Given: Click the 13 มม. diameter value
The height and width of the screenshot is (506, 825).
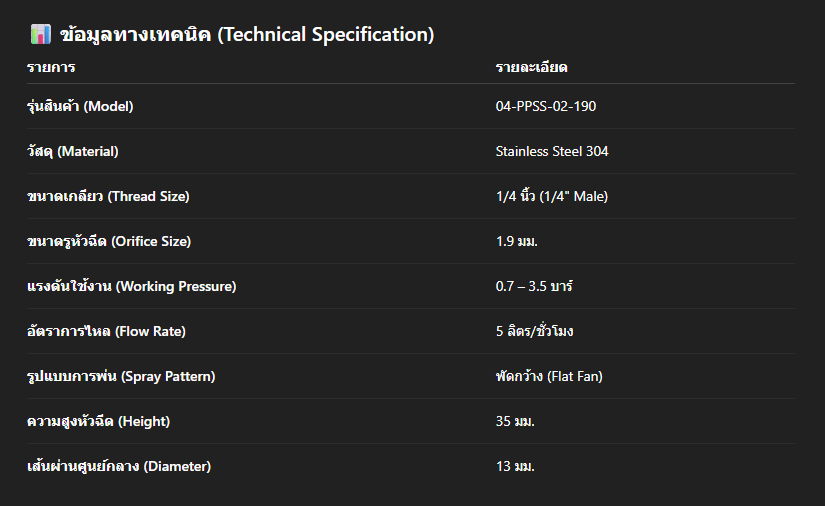Looking at the screenshot, I should pos(515,466).
